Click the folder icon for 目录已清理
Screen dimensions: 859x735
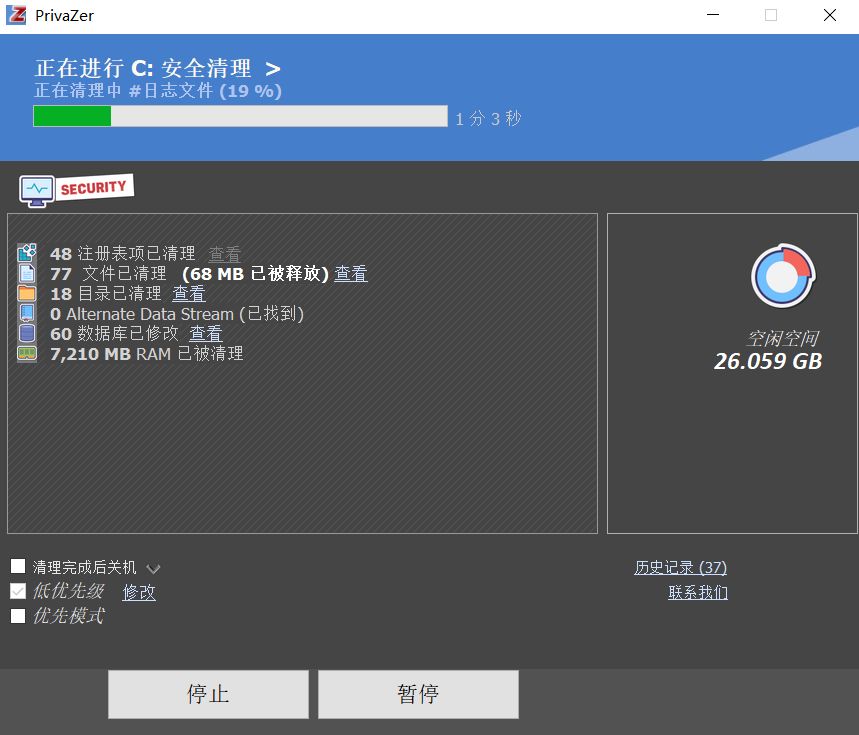point(27,294)
